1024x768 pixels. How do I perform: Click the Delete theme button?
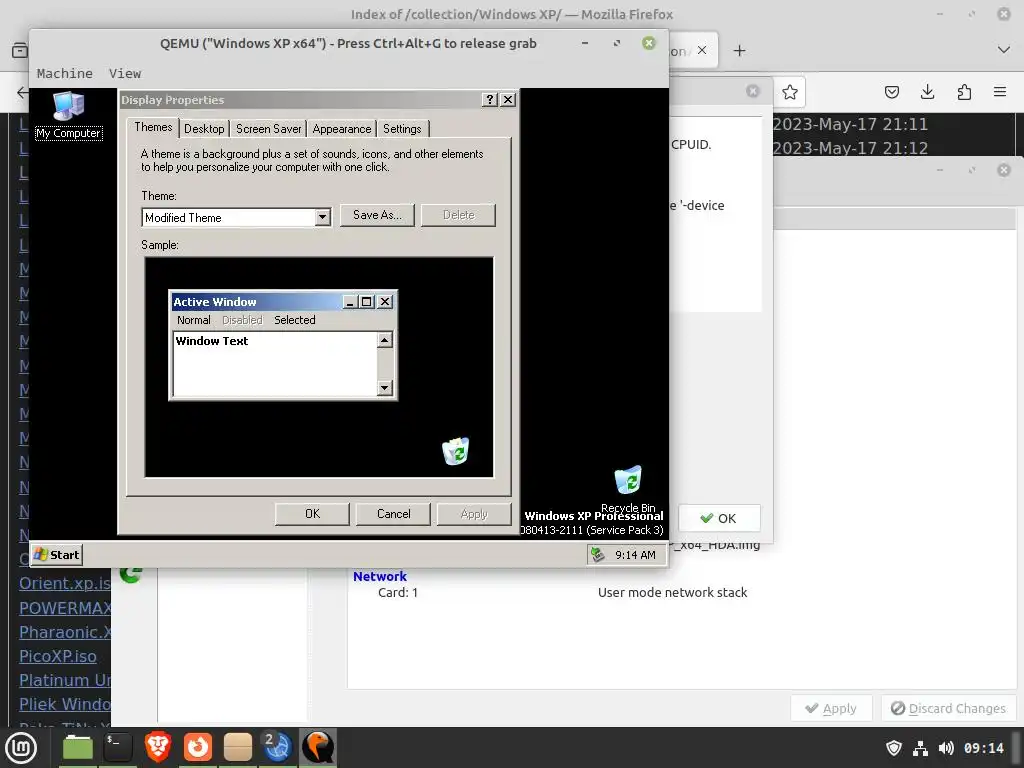[x=458, y=215]
